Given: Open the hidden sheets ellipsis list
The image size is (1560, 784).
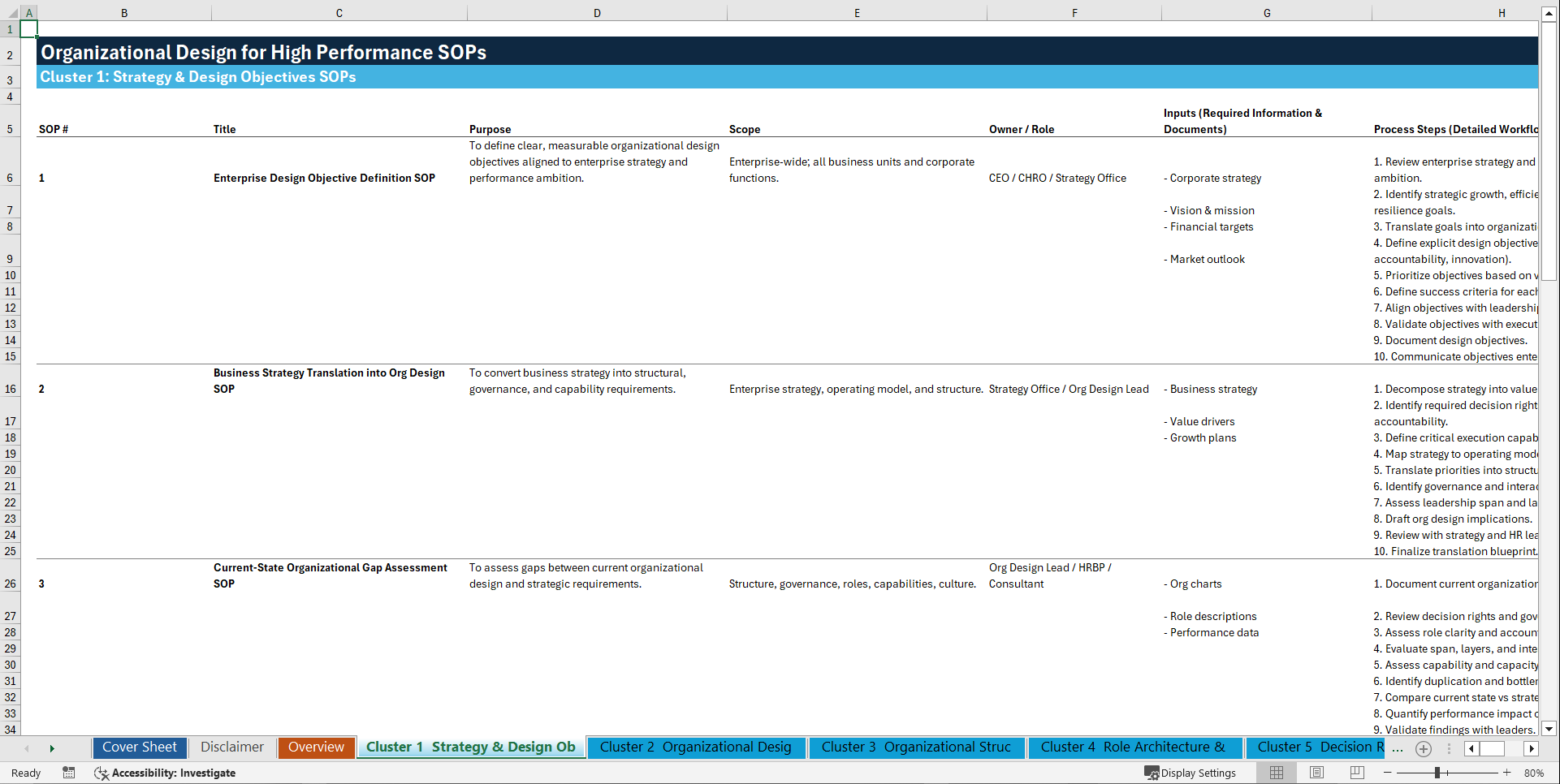Looking at the screenshot, I should coord(1398,748).
